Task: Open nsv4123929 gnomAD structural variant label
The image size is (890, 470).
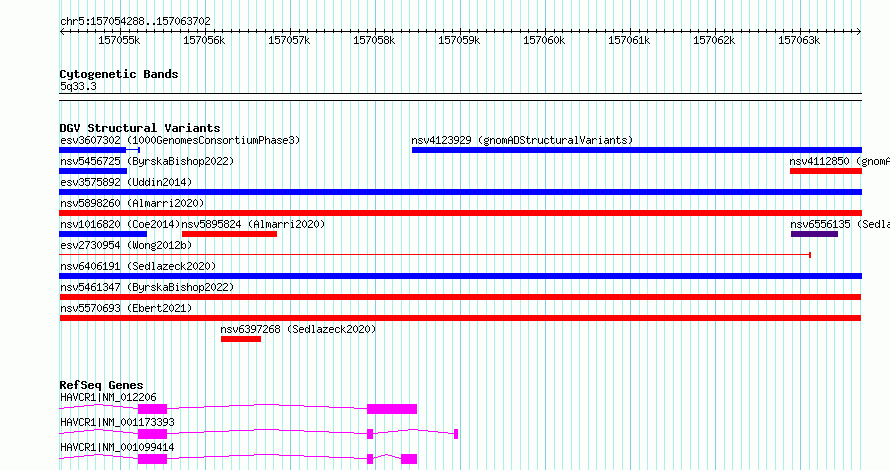Action: pyautogui.click(x=522, y=140)
